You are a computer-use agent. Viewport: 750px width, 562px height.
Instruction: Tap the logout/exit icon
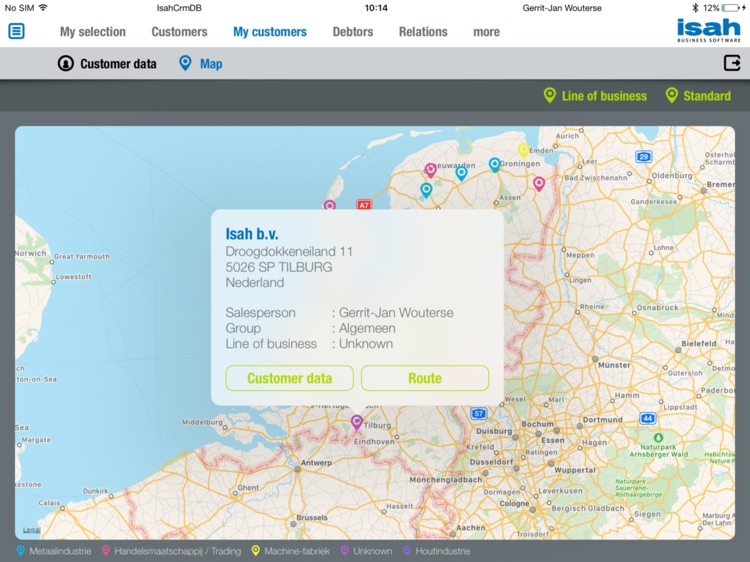[732, 63]
